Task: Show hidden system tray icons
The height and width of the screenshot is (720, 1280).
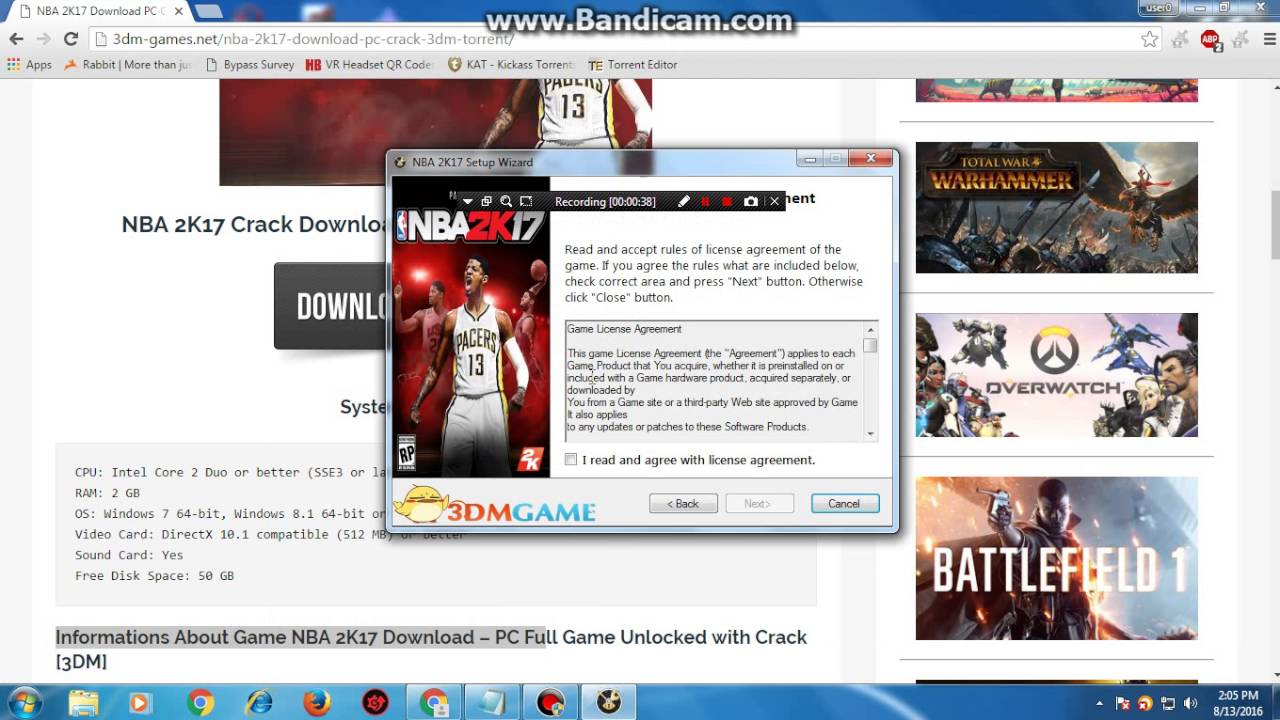Action: (1100, 703)
